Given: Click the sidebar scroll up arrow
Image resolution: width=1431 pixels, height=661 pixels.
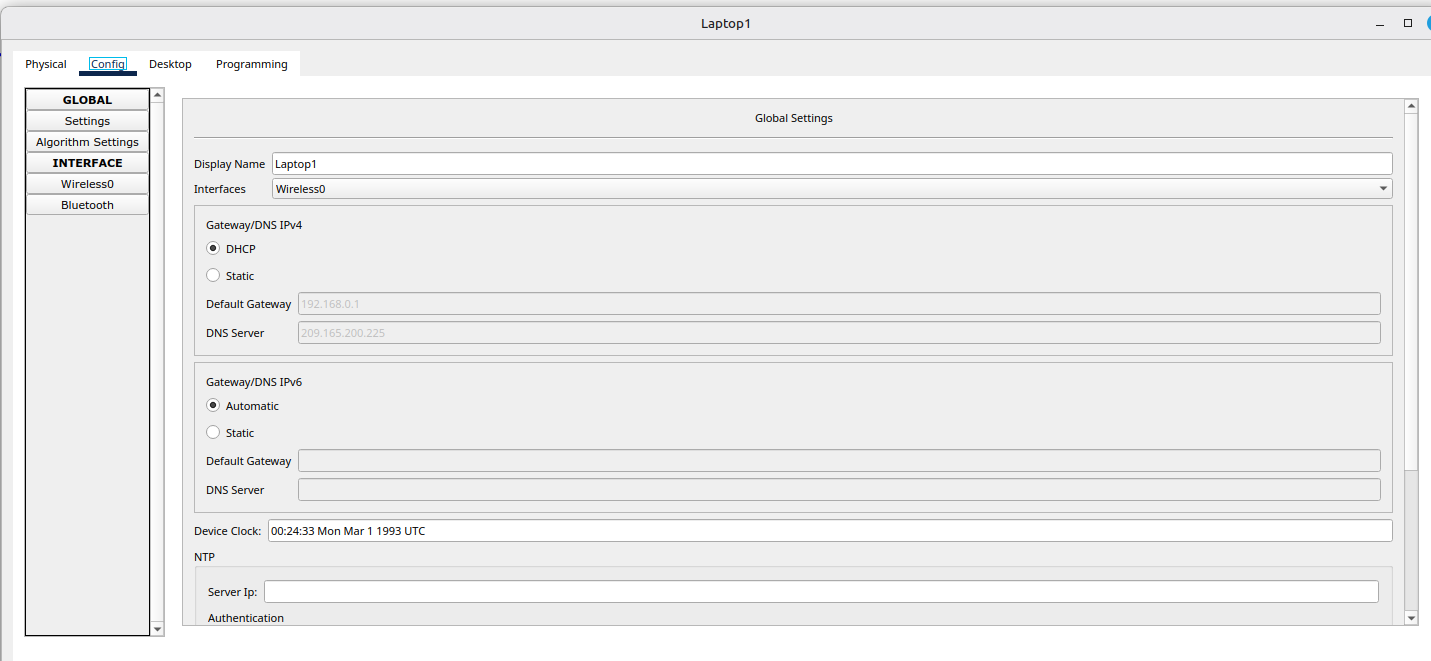Looking at the screenshot, I should 157,95.
